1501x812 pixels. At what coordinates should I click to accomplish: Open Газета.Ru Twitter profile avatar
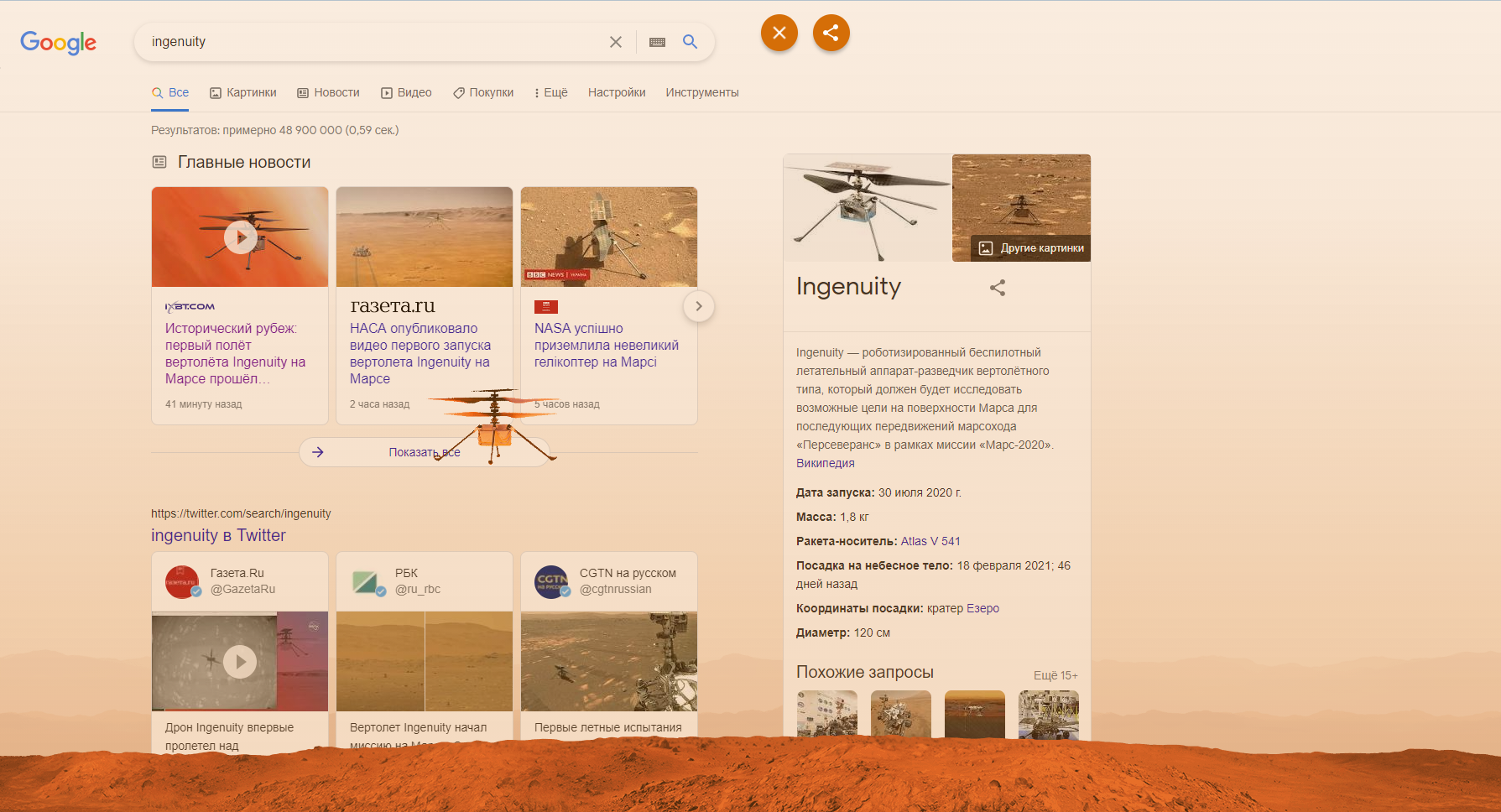coord(182,581)
